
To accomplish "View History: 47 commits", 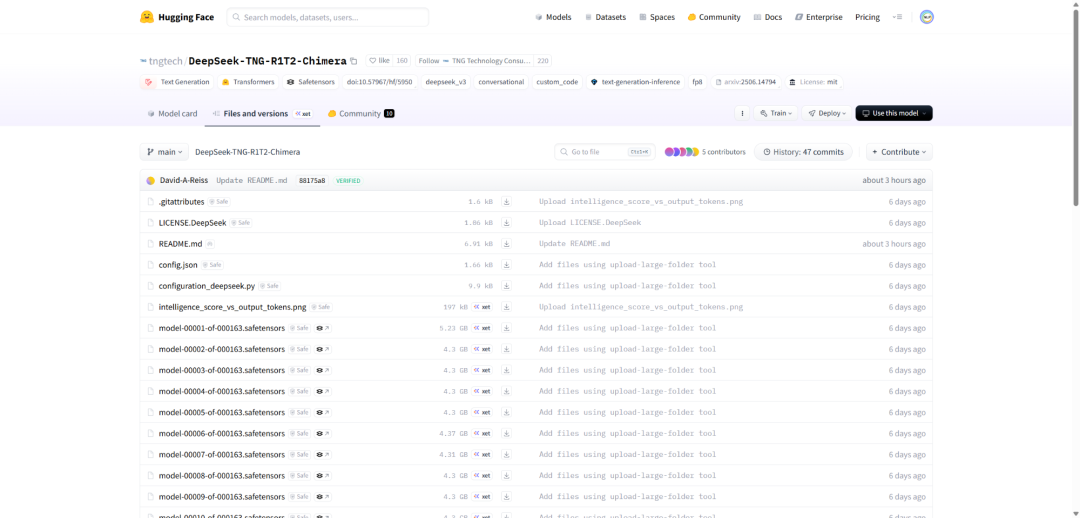I will pos(803,152).
